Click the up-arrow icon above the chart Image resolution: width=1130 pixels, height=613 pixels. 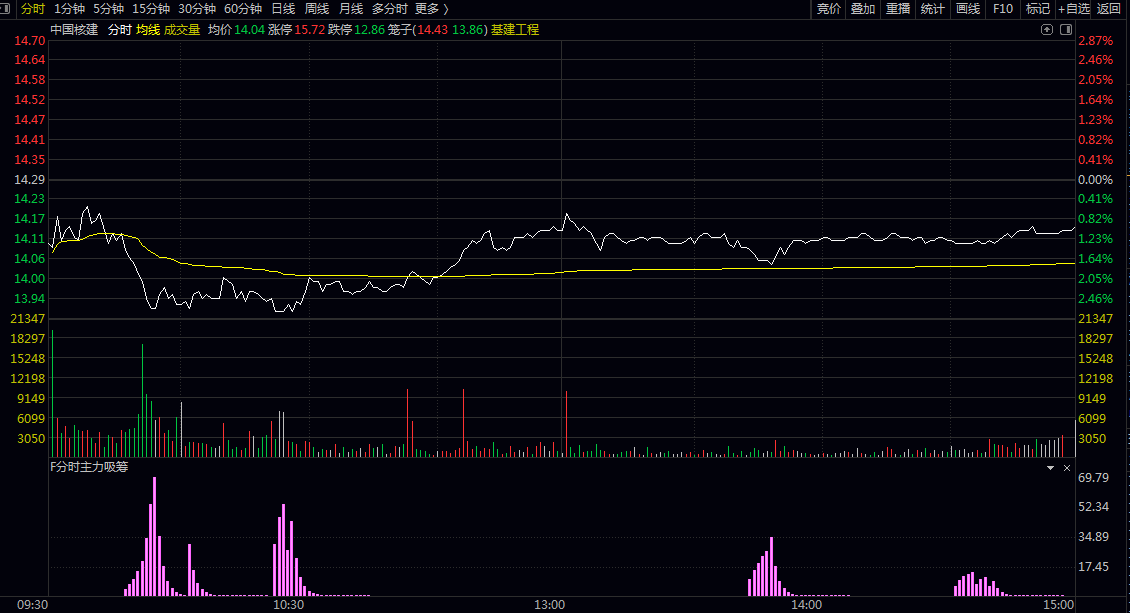coord(1047,30)
